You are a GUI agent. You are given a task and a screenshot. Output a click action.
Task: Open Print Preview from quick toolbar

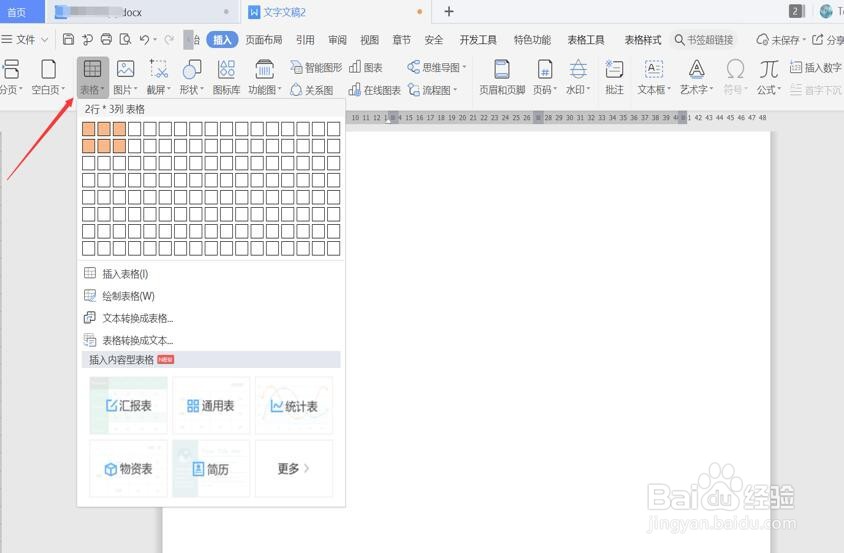125,39
